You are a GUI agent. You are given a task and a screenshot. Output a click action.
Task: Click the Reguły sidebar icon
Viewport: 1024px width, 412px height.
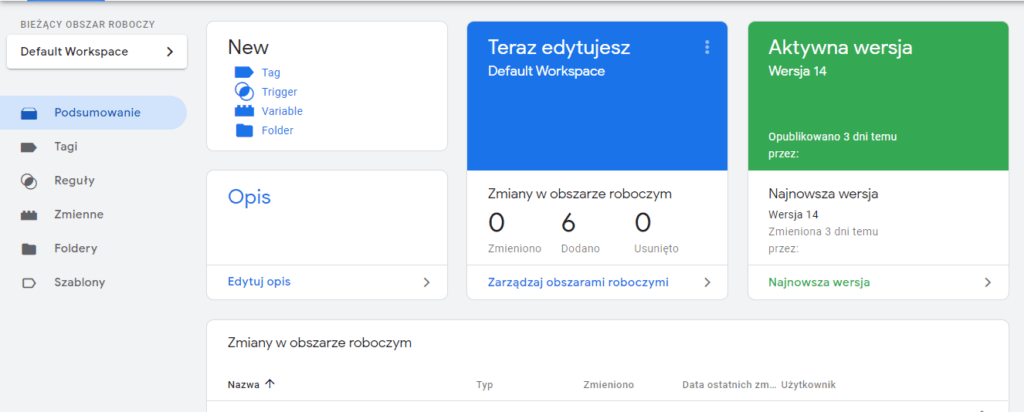tap(29, 181)
